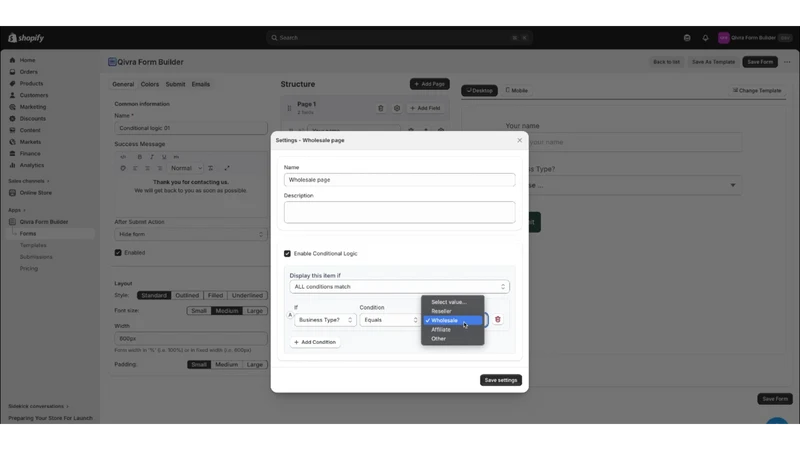Click the Add Condition button
This screenshot has height=450, width=800.
point(315,342)
